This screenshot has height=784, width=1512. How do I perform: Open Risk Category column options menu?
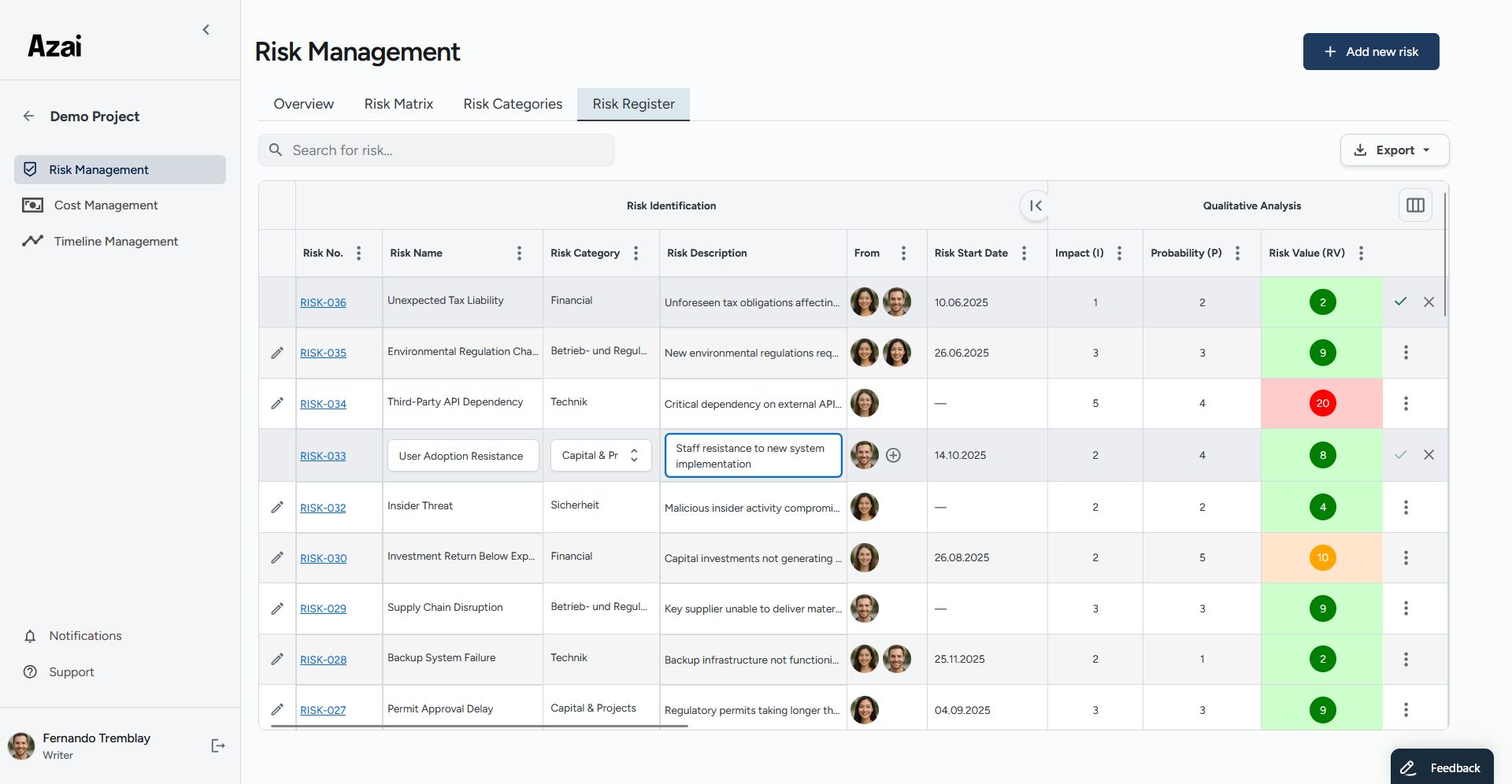coord(636,253)
